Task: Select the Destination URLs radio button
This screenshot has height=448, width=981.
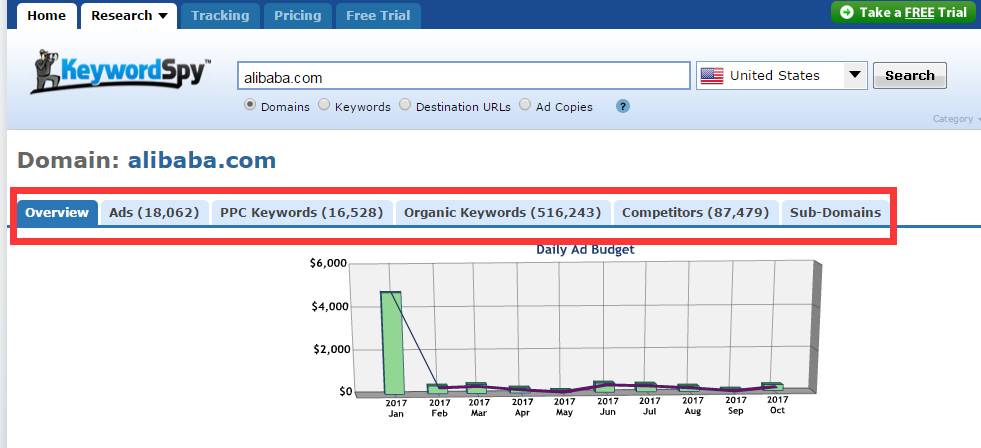Action: pyautogui.click(x=405, y=105)
